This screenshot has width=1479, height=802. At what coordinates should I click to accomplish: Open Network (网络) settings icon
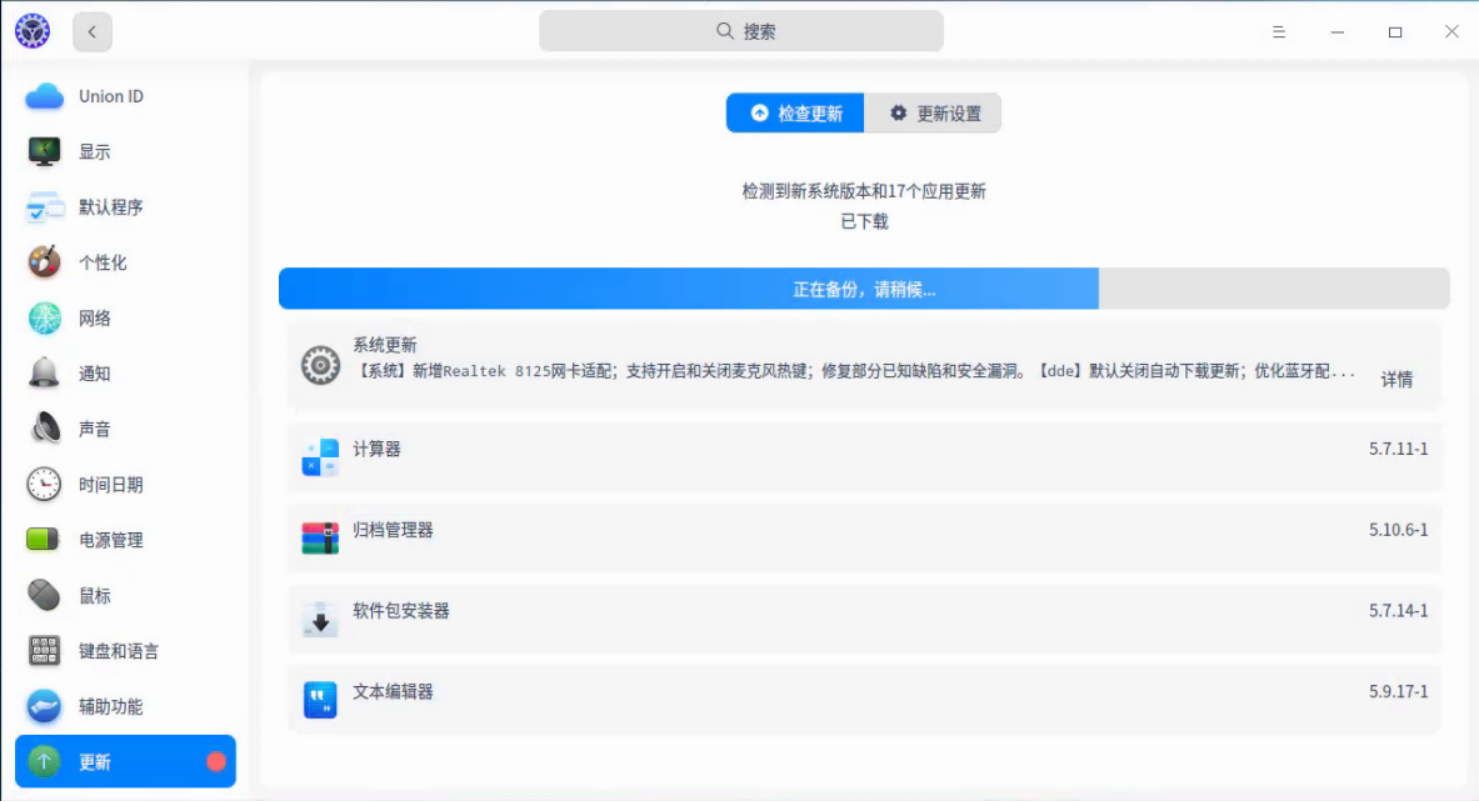[44, 319]
